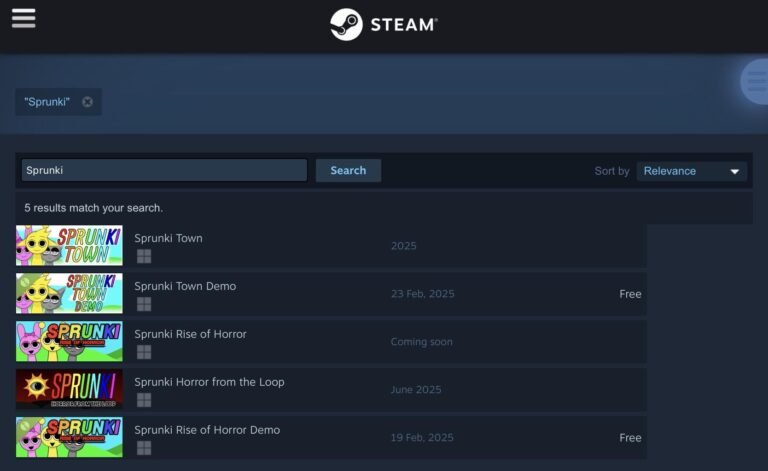Viewport: 768px width, 471px height.
Task: Click the Windows icon under Sprunki Town
Action: point(144,256)
